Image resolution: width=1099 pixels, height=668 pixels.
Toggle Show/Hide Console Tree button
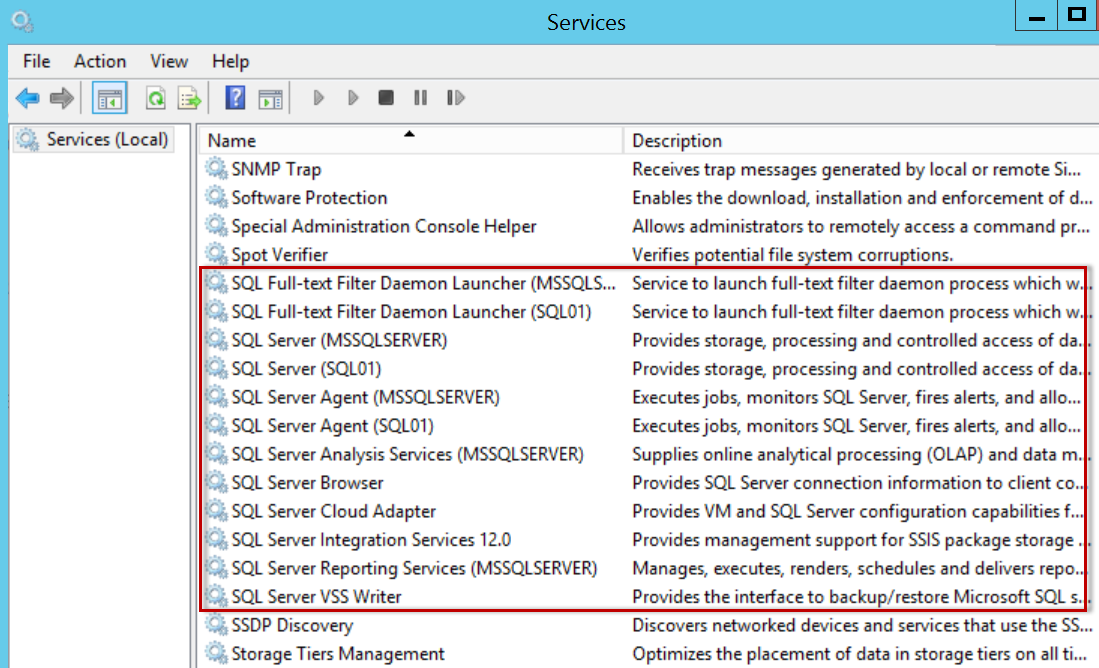click(109, 98)
